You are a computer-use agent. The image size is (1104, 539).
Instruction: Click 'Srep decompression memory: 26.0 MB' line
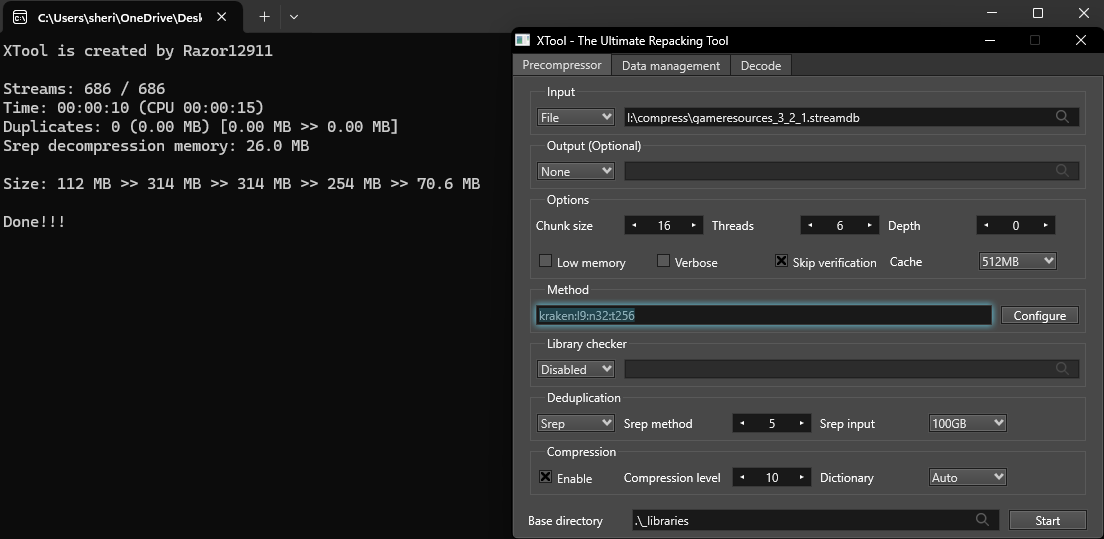156,146
